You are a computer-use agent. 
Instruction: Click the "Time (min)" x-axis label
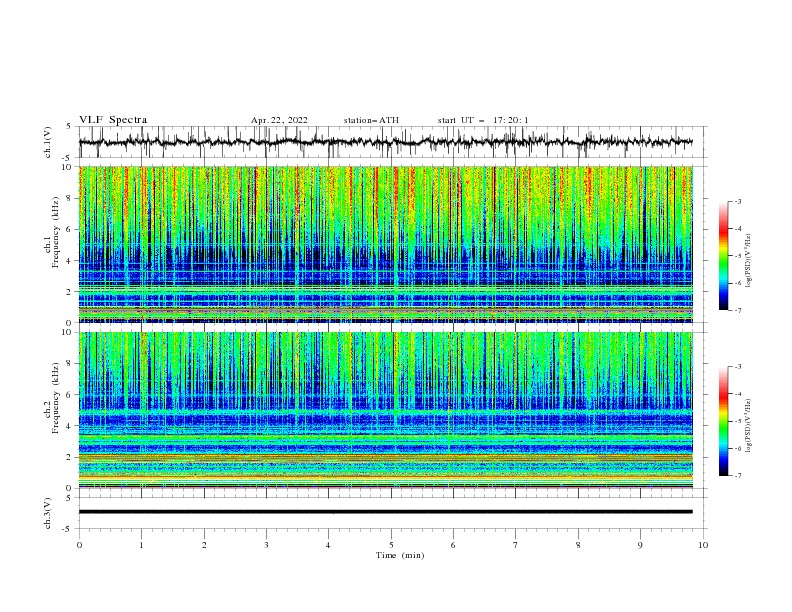tap(400, 555)
